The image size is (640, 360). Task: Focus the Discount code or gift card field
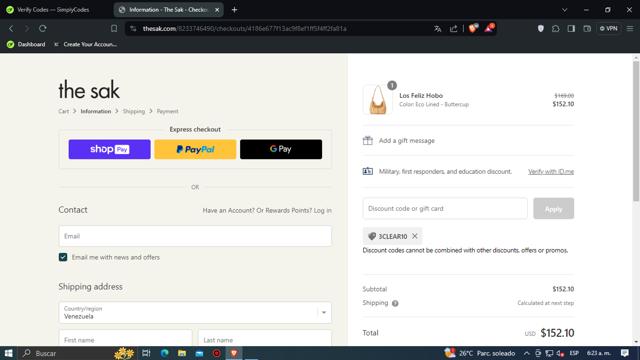click(445, 209)
